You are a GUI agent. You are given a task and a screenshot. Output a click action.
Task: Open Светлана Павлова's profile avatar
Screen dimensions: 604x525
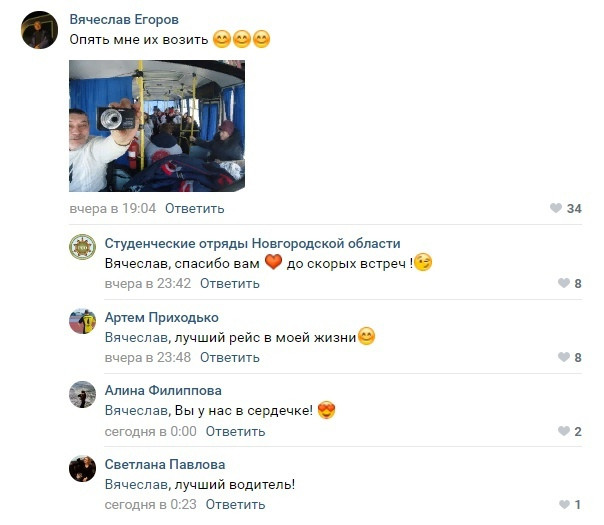click(x=82, y=468)
